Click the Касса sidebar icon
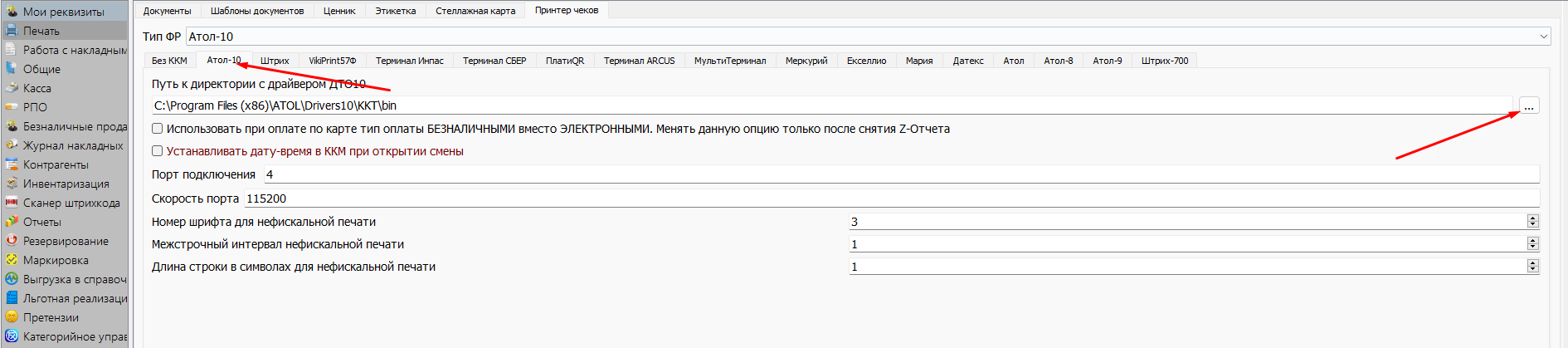1568x348 pixels. 12,88
